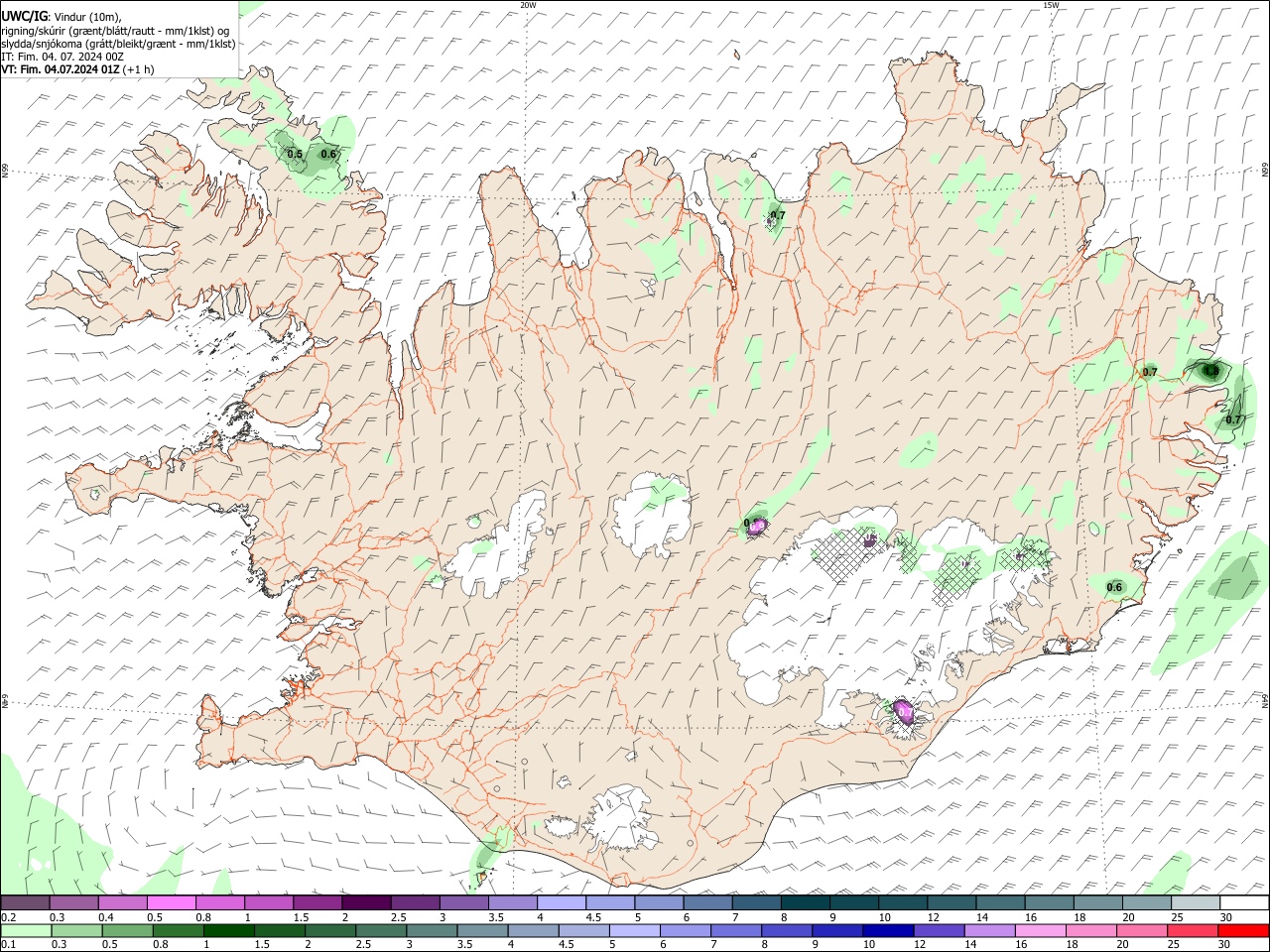Click the "15W" longitude label
1270x952 pixels.
coord(1052,5)
